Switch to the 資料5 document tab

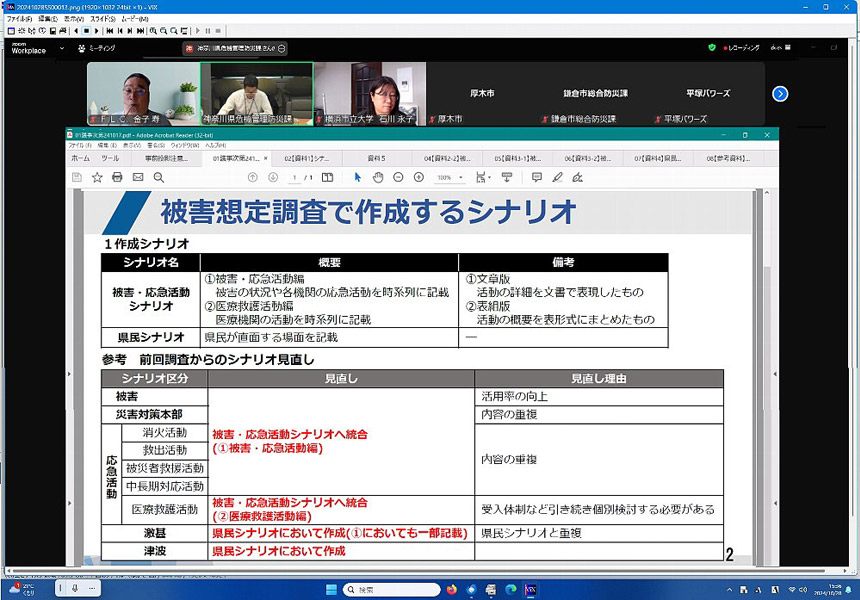[376, 158]
